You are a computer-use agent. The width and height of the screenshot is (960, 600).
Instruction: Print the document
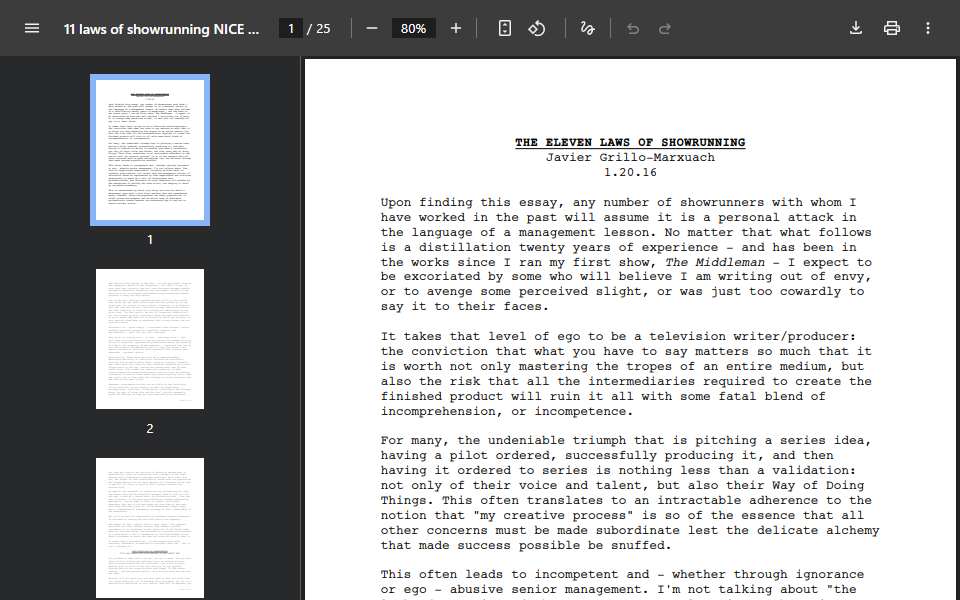(x=892, y=28)
